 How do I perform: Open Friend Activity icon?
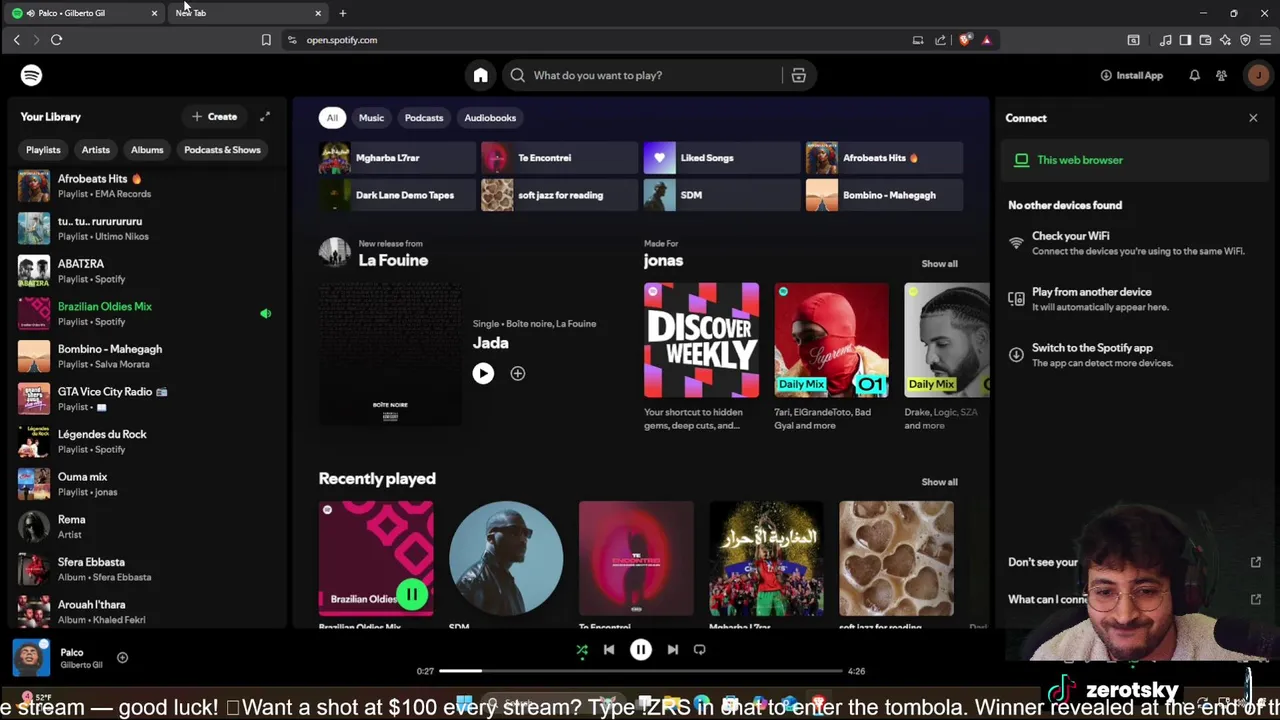click(x=1221, y=75)
